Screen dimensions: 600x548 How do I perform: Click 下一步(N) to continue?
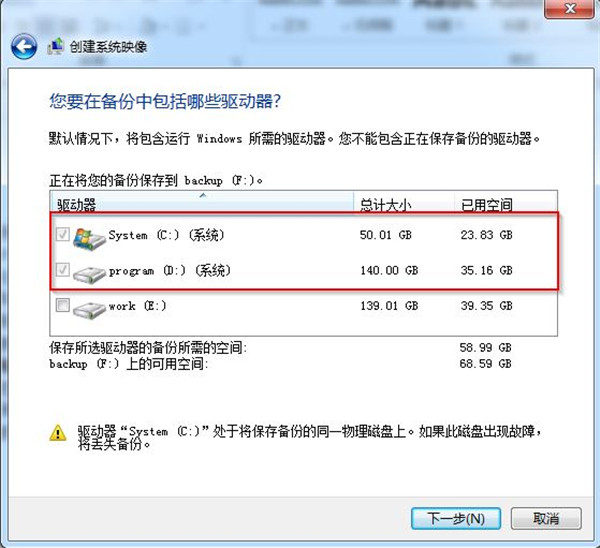[456, 519]
